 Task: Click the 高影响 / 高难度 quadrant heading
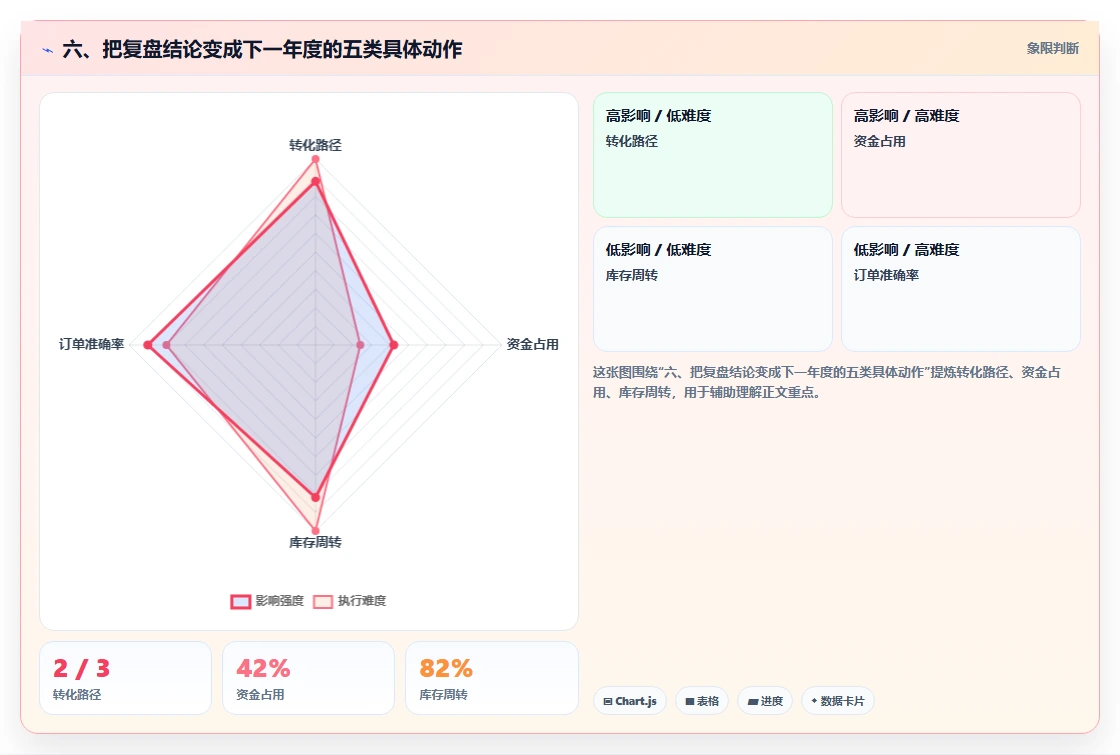(x=906, y=116)
